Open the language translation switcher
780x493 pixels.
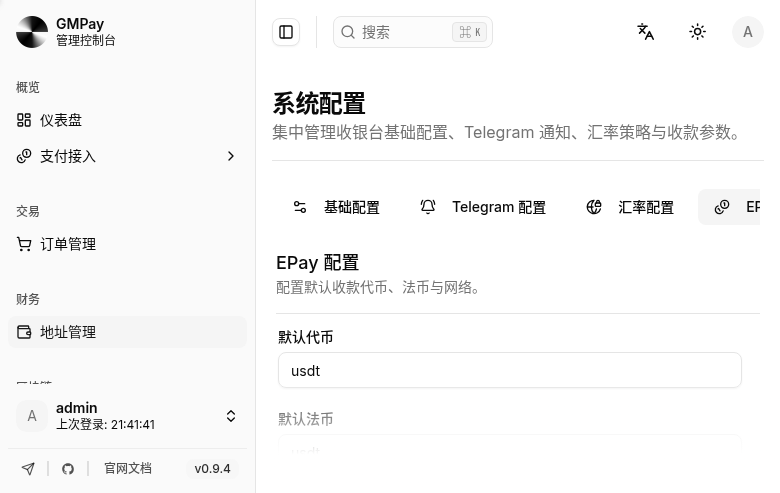[x=646, y=32]
